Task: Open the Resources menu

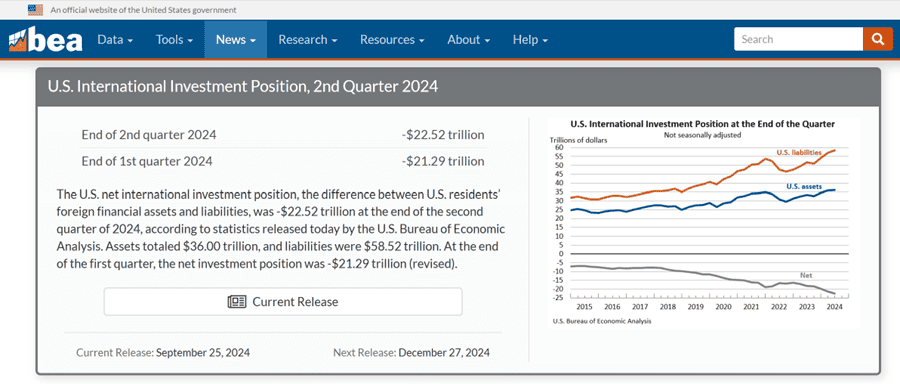Action: [392, 40]
